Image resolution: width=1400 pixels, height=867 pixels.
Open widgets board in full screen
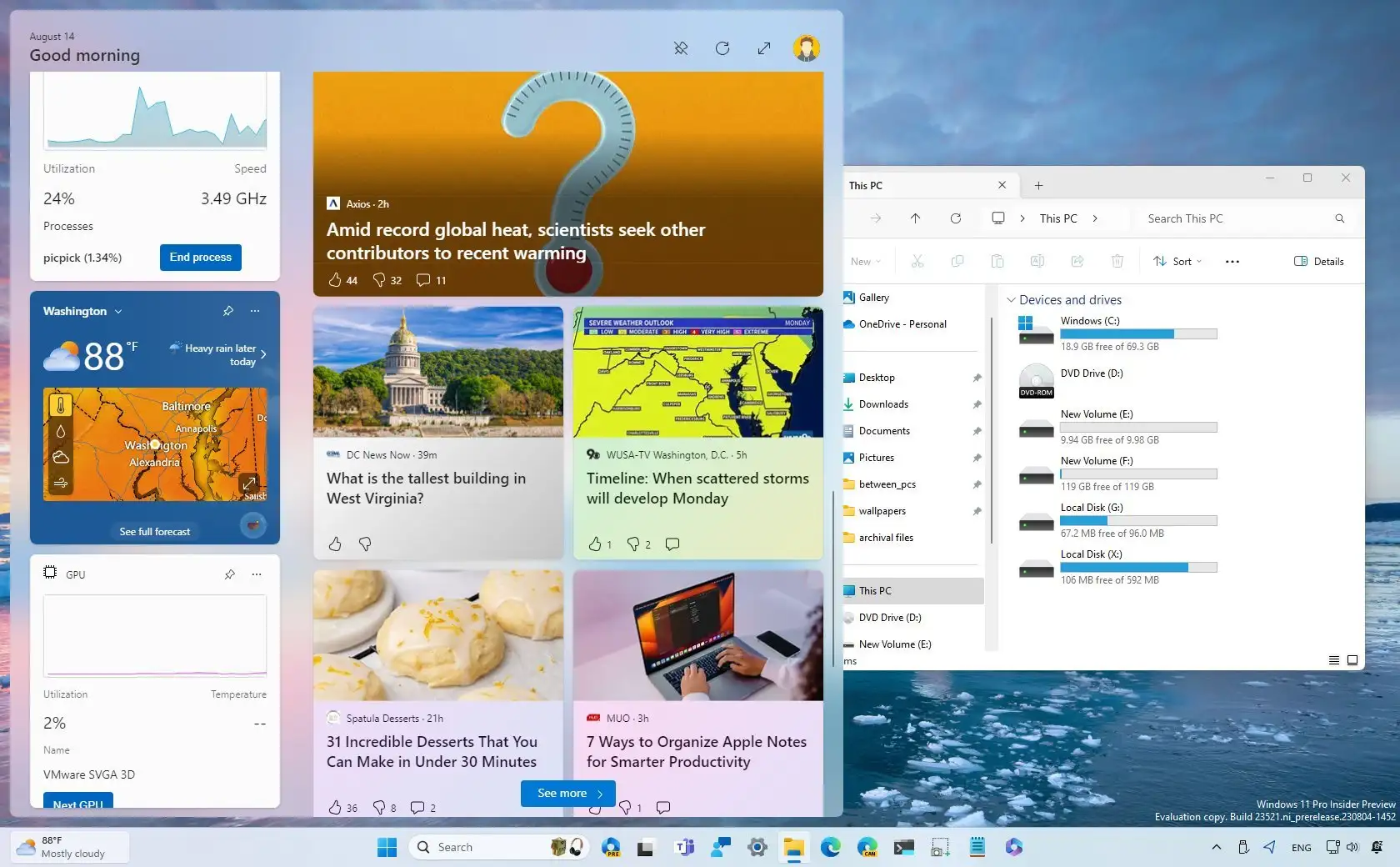[763, 48]
